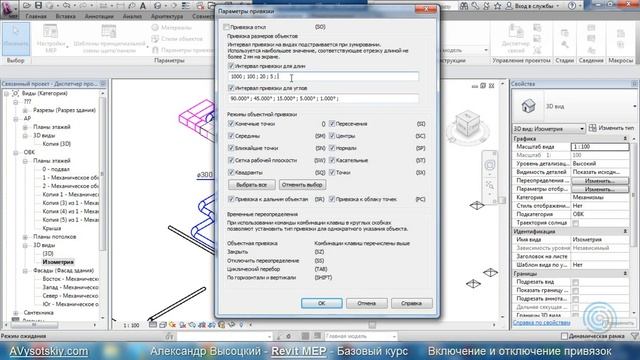Viewport: 640px width, 360px height.
Task: Click the panel schedule templates ribbon icon
Action: tap(109, 32)
